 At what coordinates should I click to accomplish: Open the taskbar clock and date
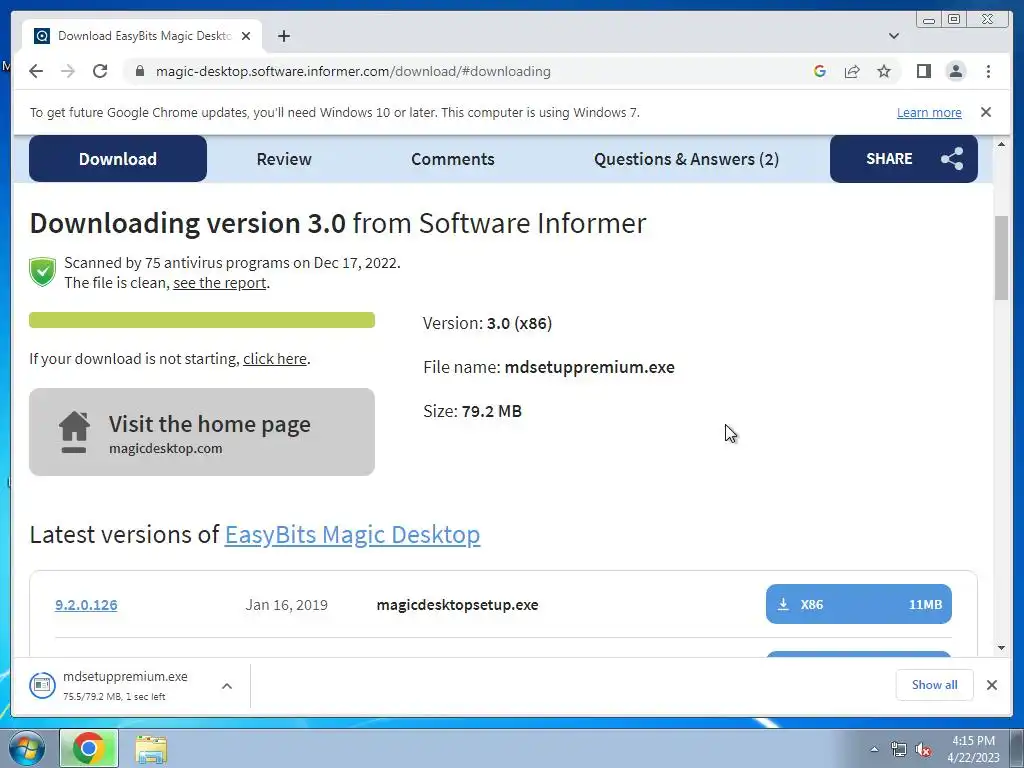[973, 749]
